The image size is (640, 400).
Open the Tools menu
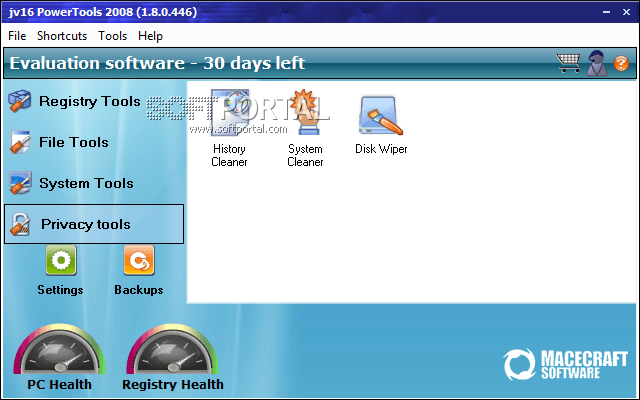(x=112, y=36)
